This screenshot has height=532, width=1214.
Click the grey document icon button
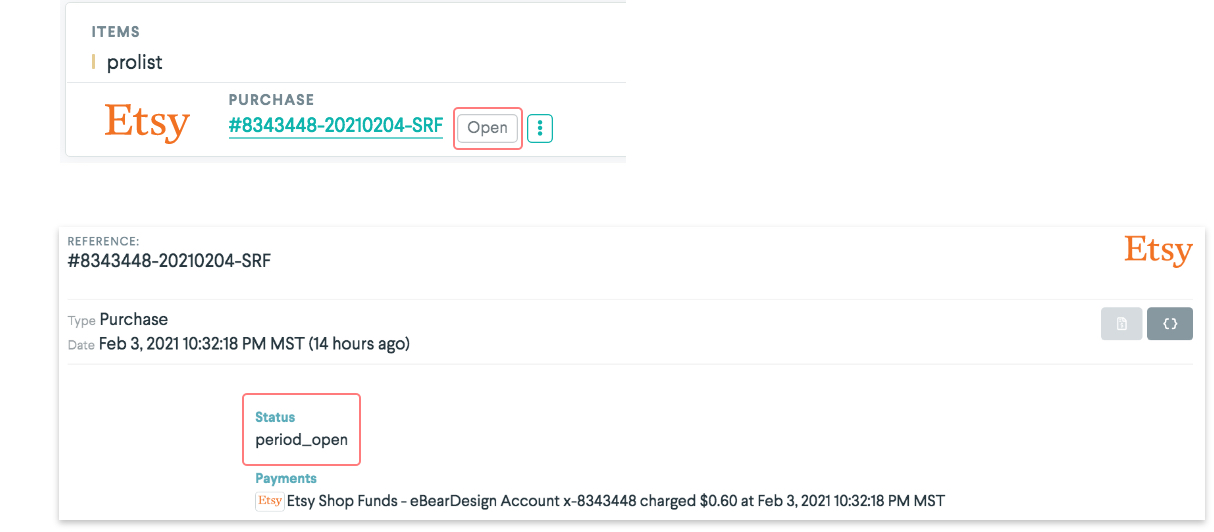1122,323
